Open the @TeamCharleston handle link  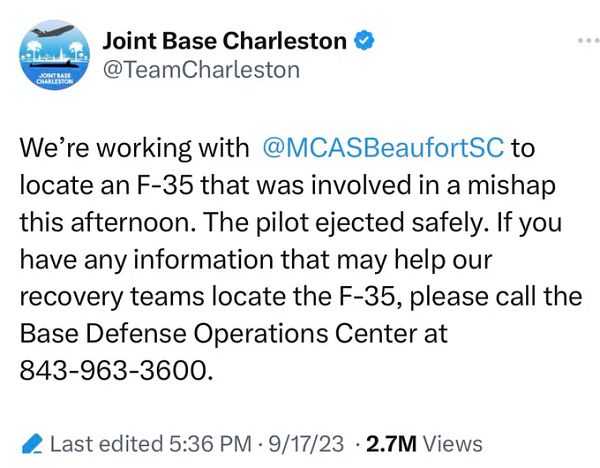[x=201, y=69]
